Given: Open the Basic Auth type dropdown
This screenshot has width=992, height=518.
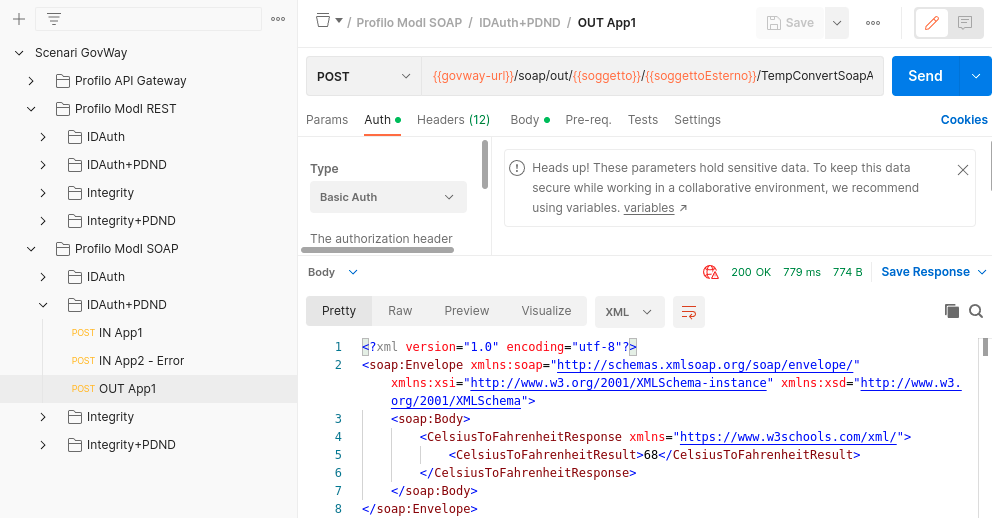Looking at the screenshot, I should point(388,197).
